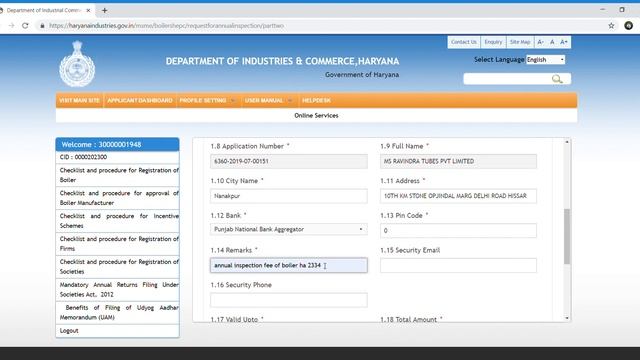Bookmark this page with the star icon

click(611, 26)
